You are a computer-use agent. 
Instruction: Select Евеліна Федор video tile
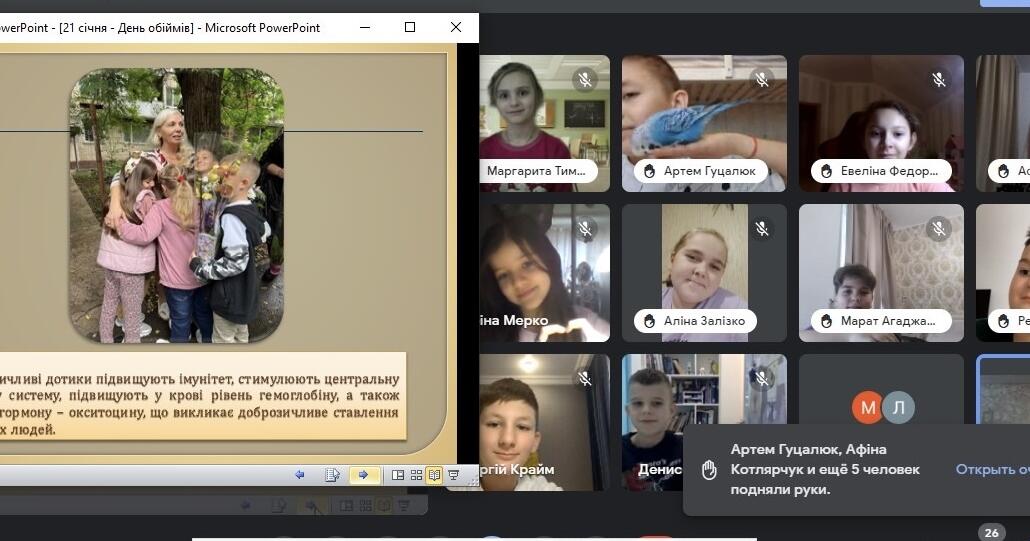click(x=881, y=123)
